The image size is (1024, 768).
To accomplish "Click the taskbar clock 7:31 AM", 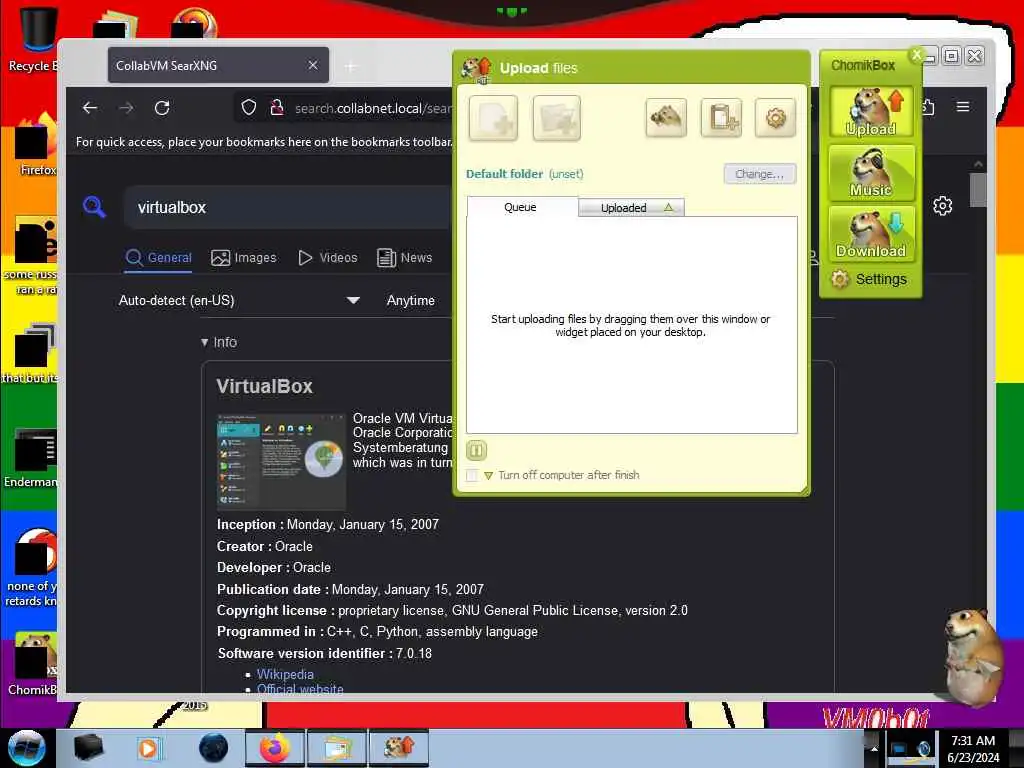I will pos(973,748).
